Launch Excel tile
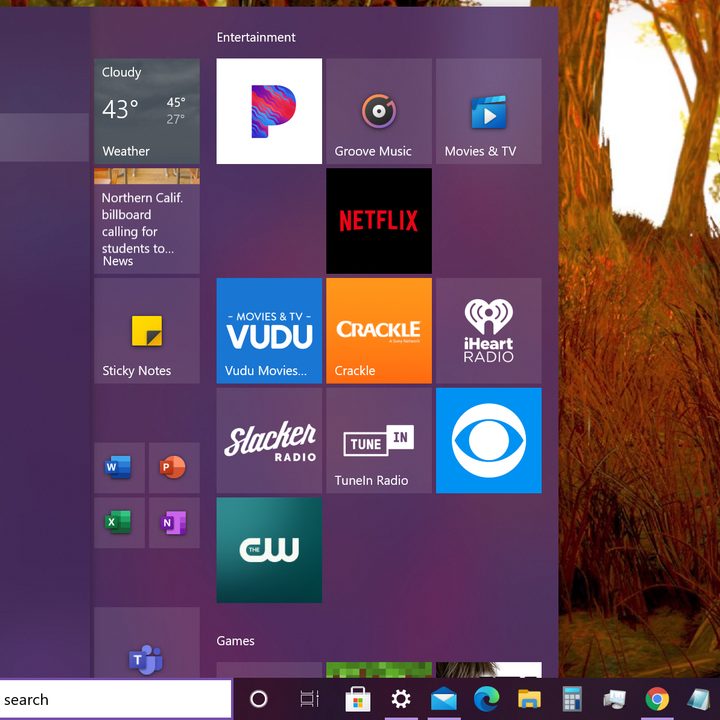This screenshot has width=720, height=720. click(x=119, y=522)
